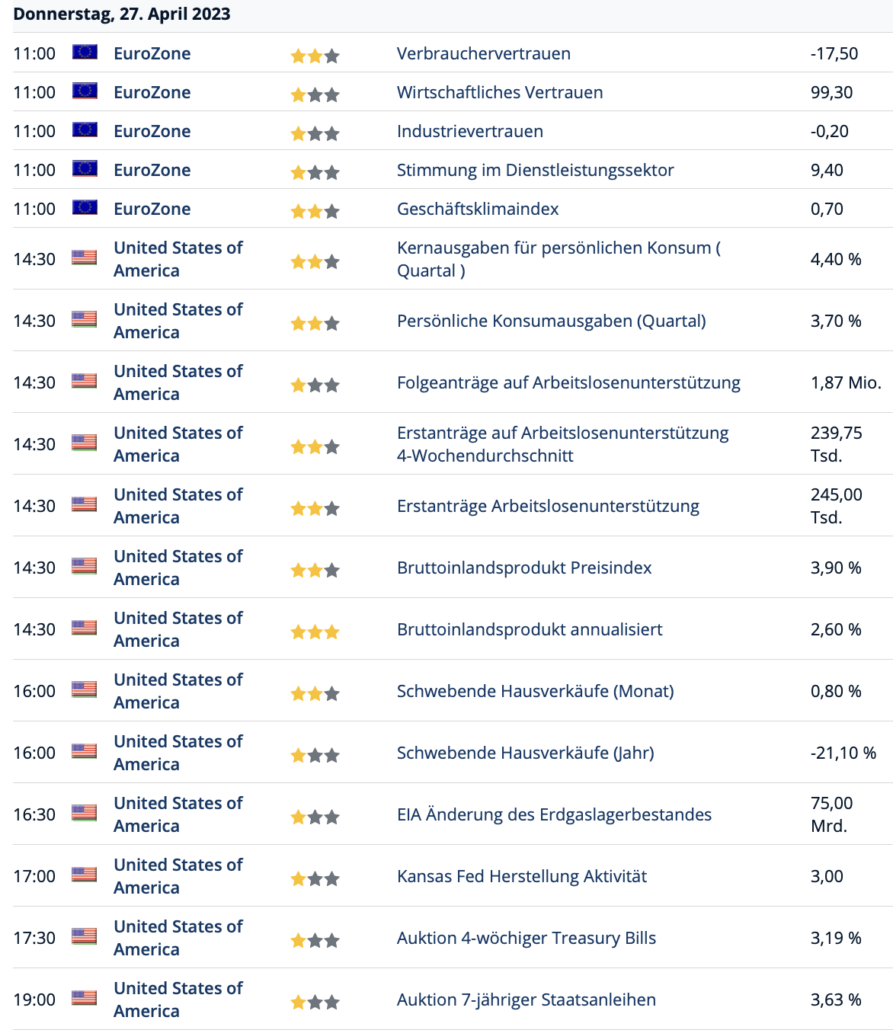Click the EU flag beside Verbrauchervertrauen

tap(85, 52)
